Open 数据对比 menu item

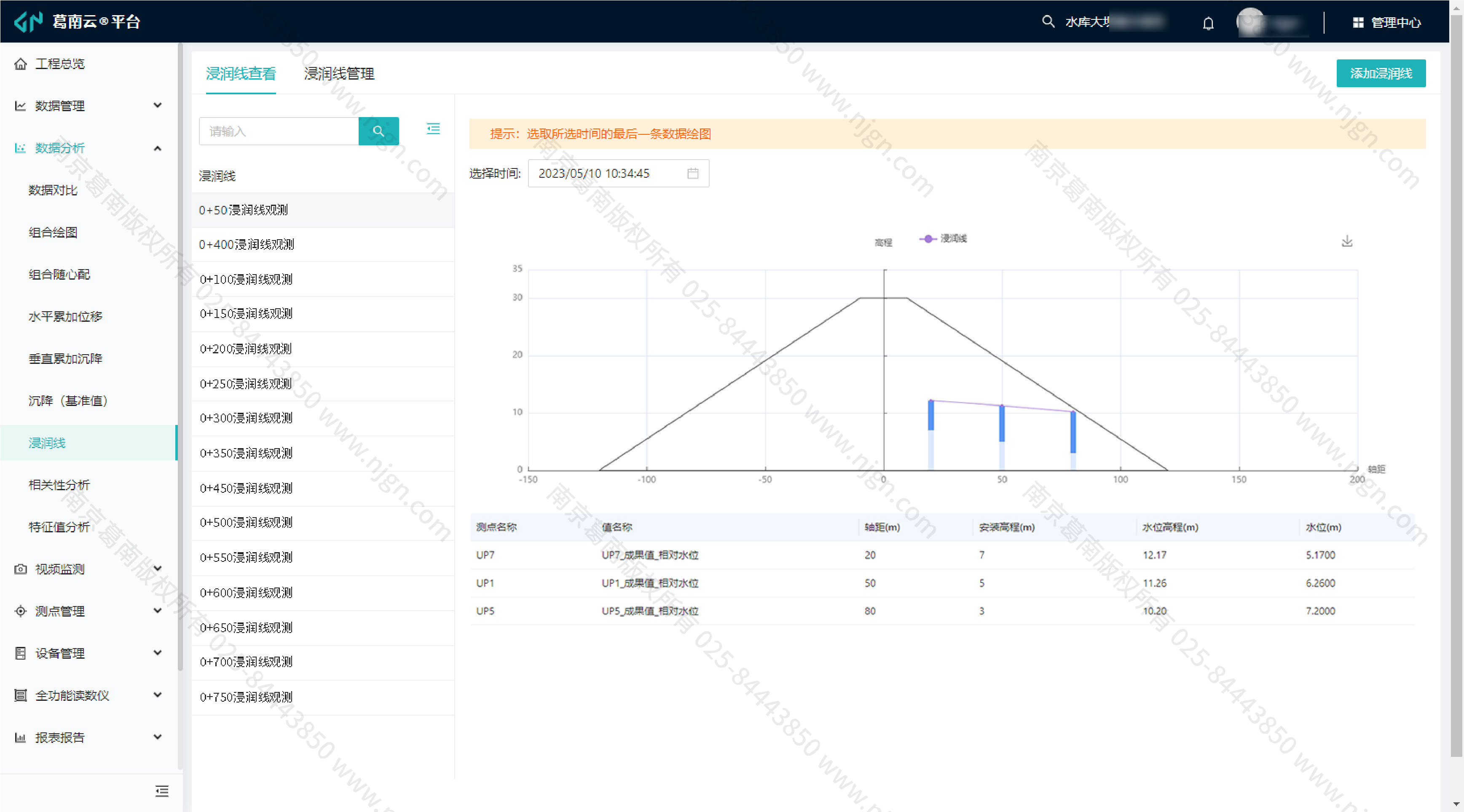(53, 190)
